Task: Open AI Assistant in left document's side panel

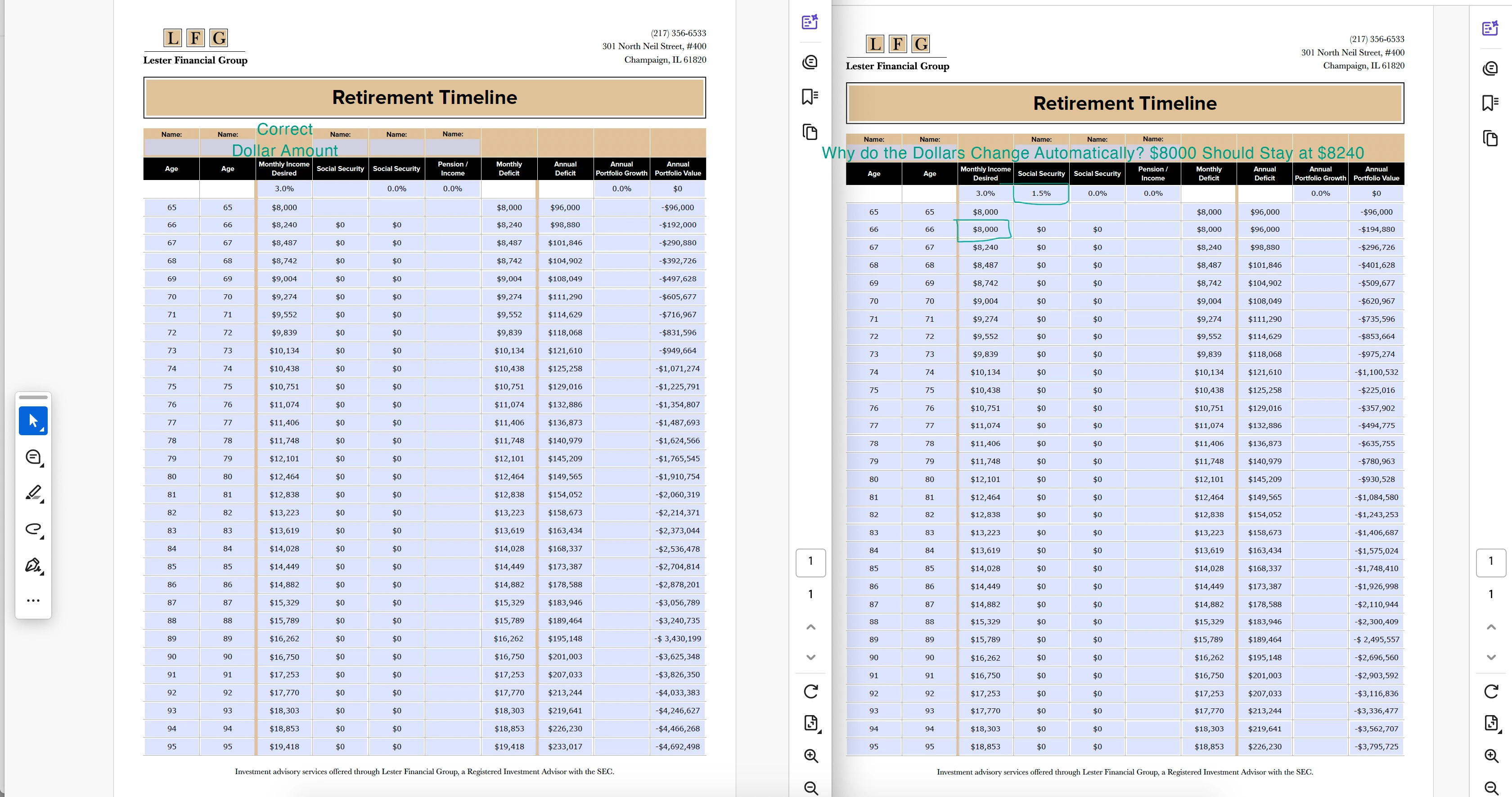Action: pyautogui.click(x=810, y=23)
